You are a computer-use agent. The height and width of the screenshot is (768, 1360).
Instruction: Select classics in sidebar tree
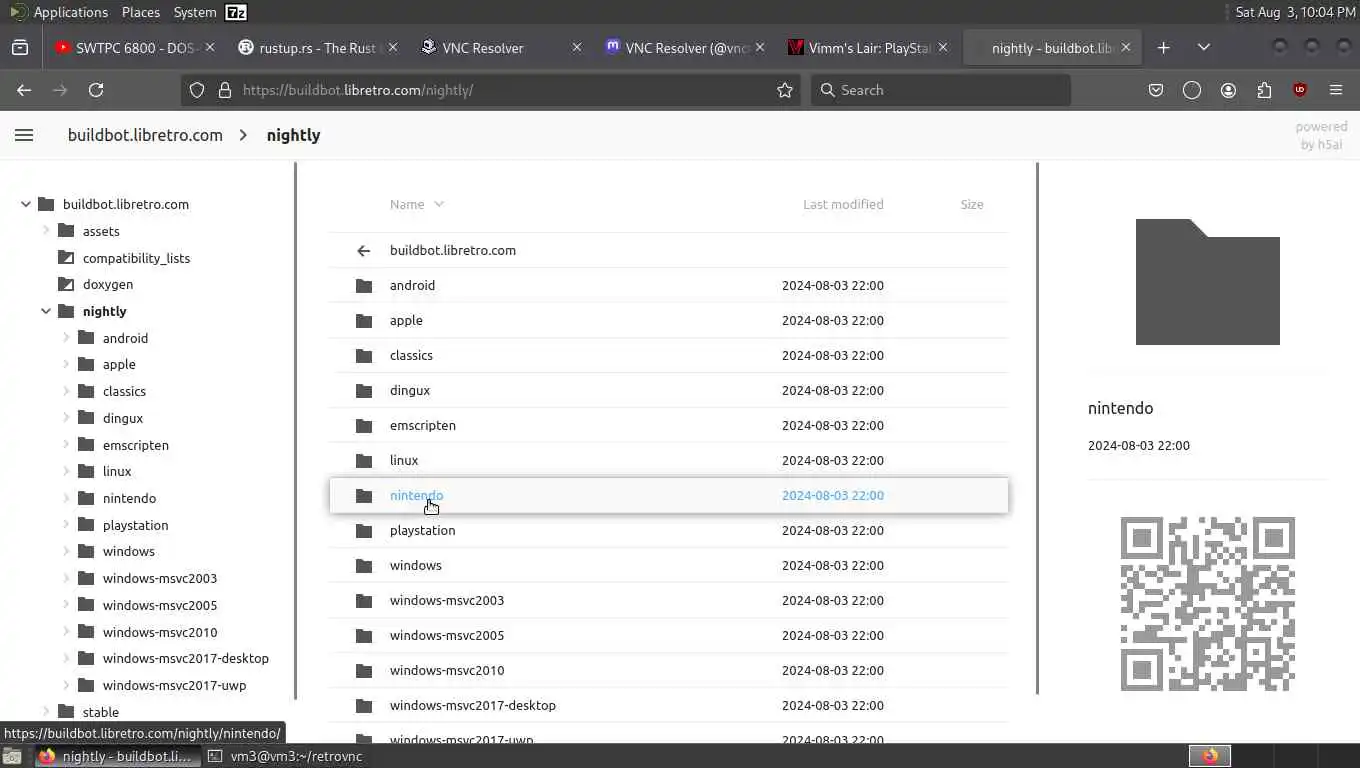[124, 392]
